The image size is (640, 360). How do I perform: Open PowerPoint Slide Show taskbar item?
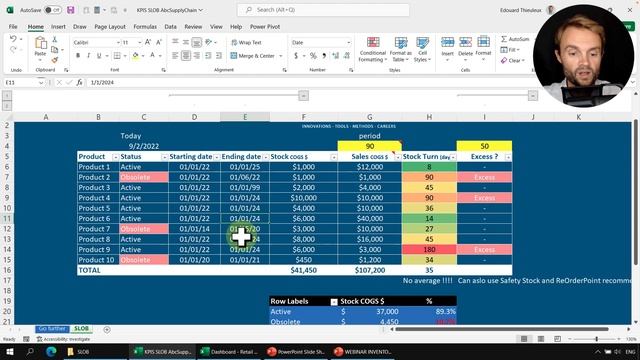pos(296,351)
